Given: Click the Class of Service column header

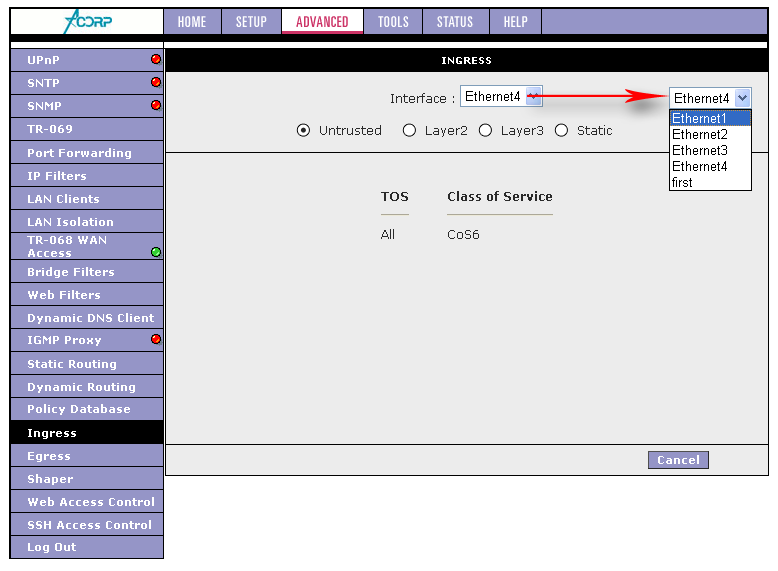Looking at the screenshot, I should click(500, 196).
